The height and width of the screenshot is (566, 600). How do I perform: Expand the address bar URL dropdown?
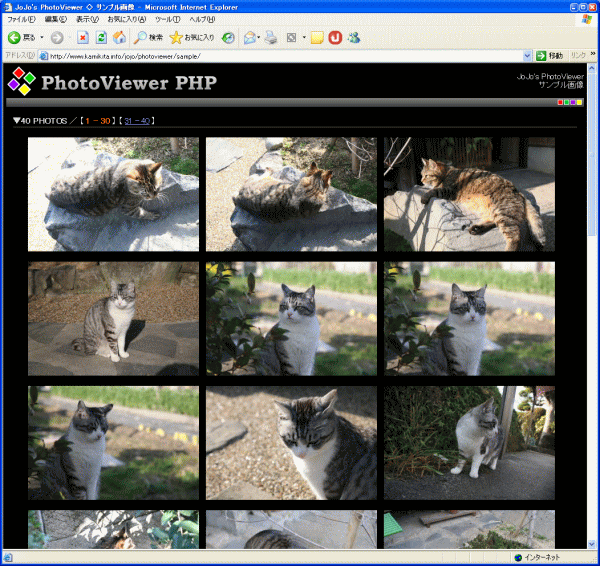(527, 56)
